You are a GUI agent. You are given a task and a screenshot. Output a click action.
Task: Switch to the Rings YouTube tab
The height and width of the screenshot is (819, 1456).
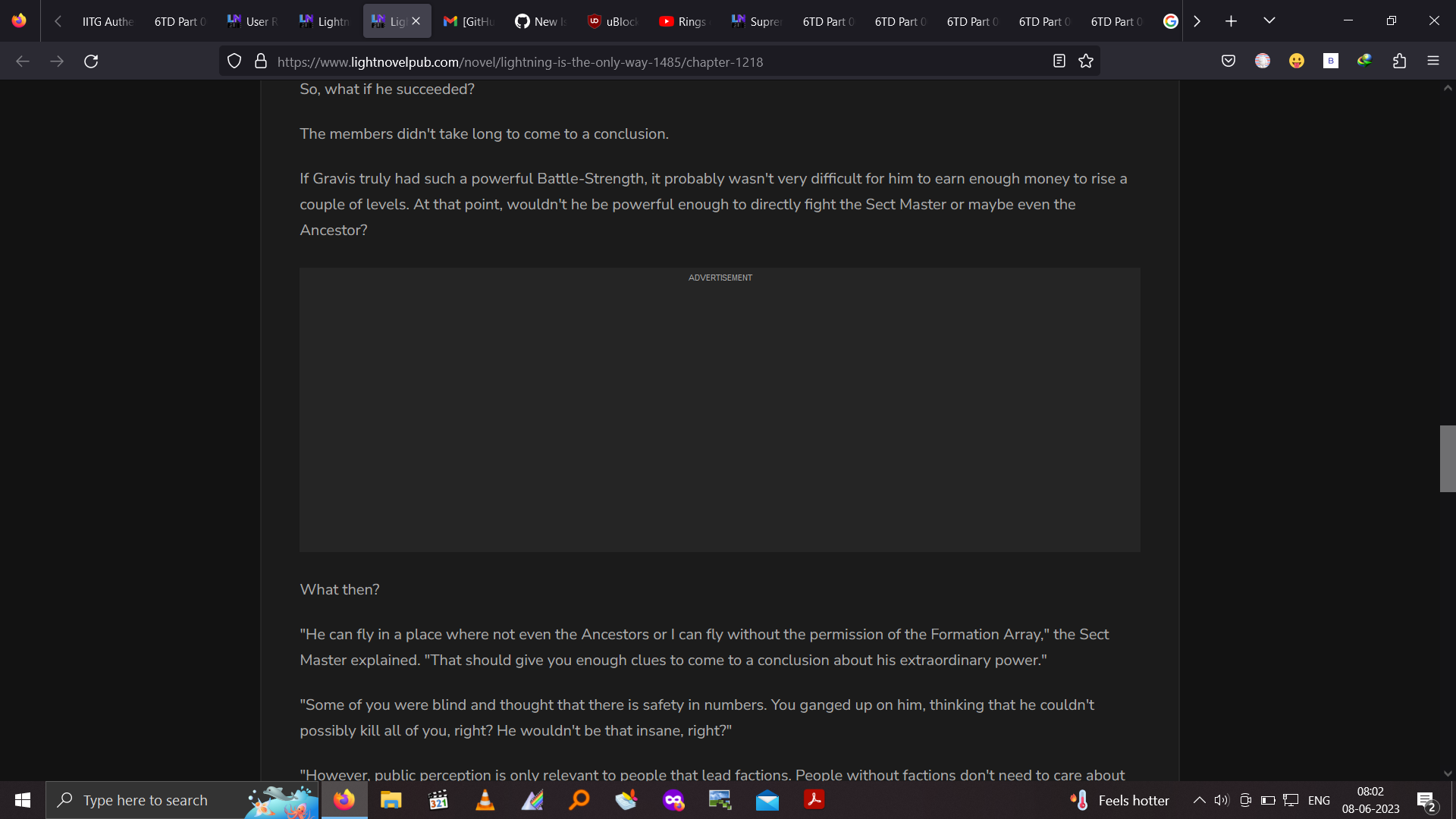tap(682, 21)
